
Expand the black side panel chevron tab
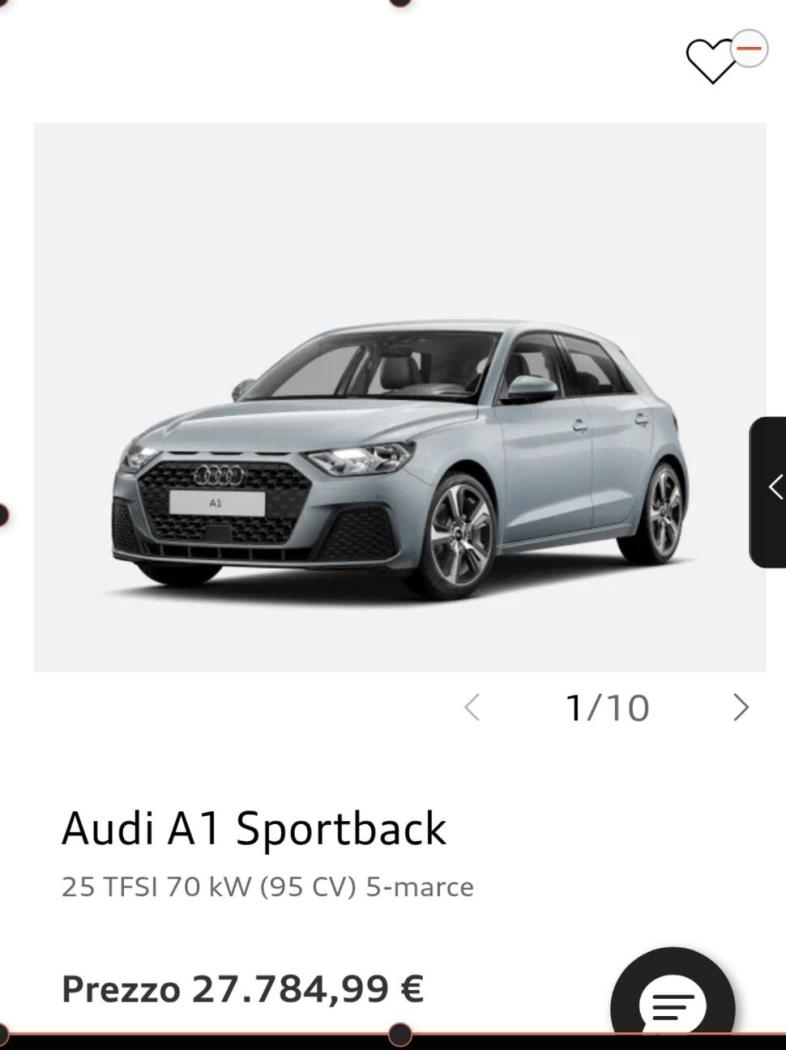tap(768, 492)
